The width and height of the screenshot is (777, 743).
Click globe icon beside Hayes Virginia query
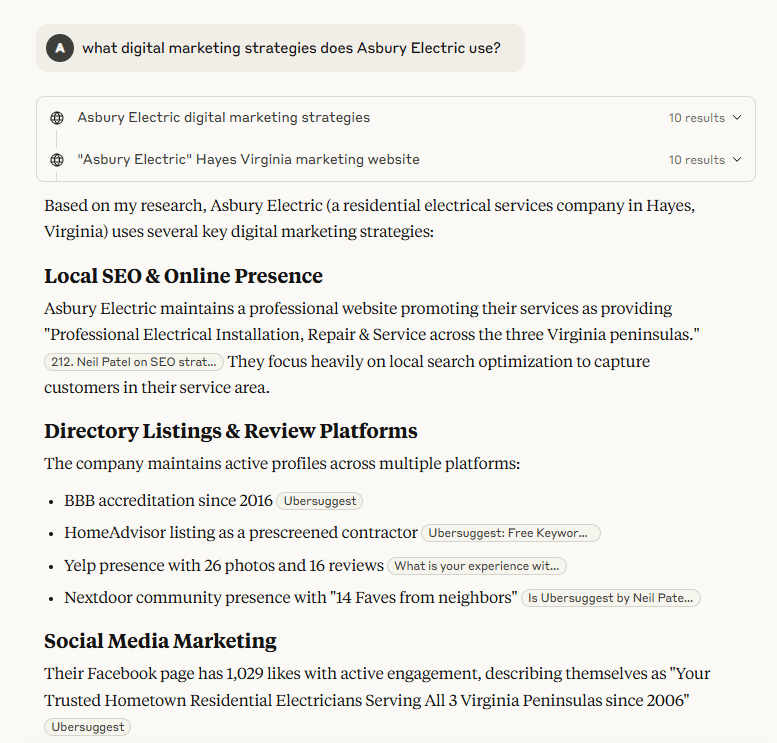(57, 160)
